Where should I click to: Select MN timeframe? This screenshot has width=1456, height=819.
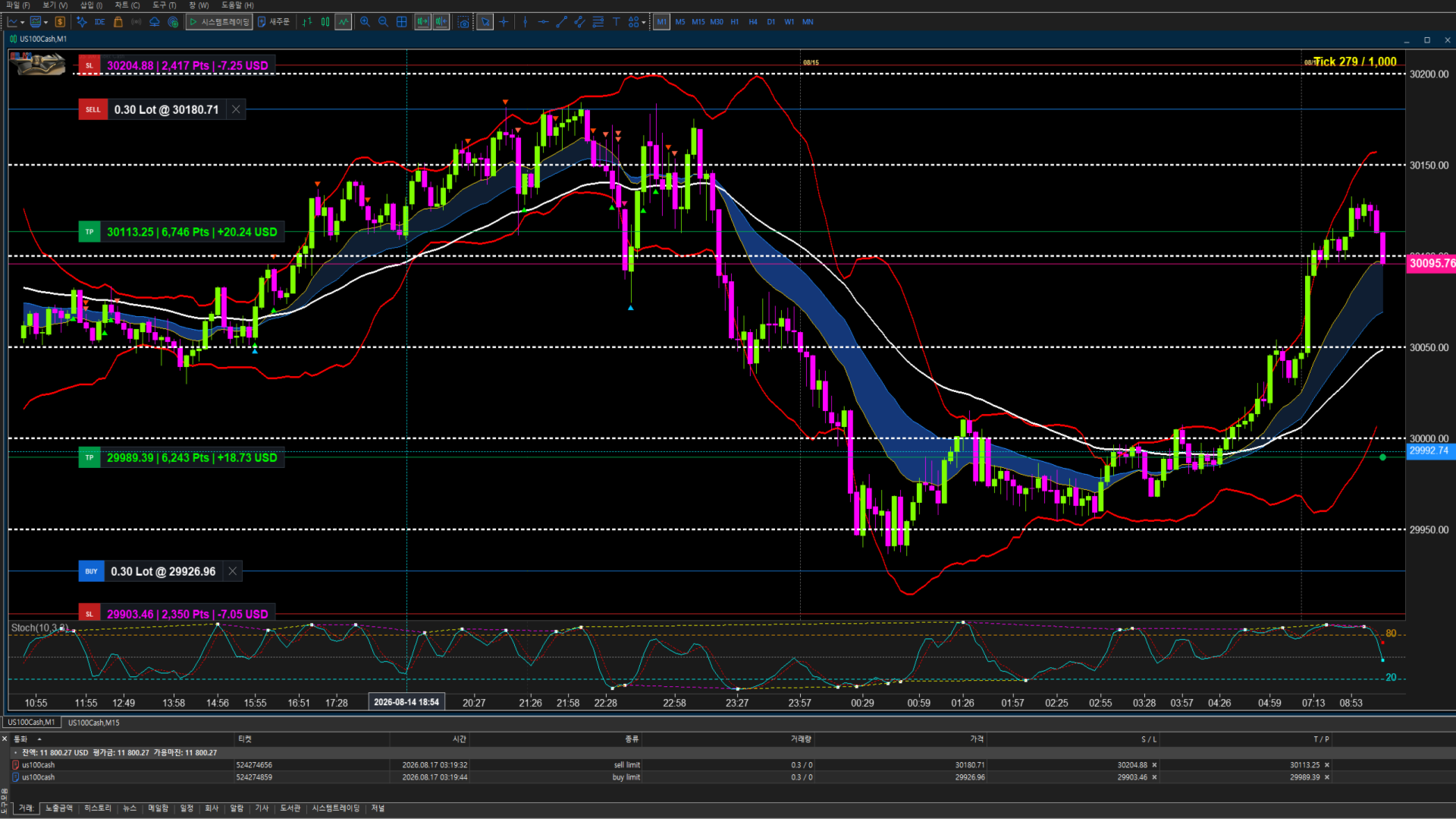[808, 22]
